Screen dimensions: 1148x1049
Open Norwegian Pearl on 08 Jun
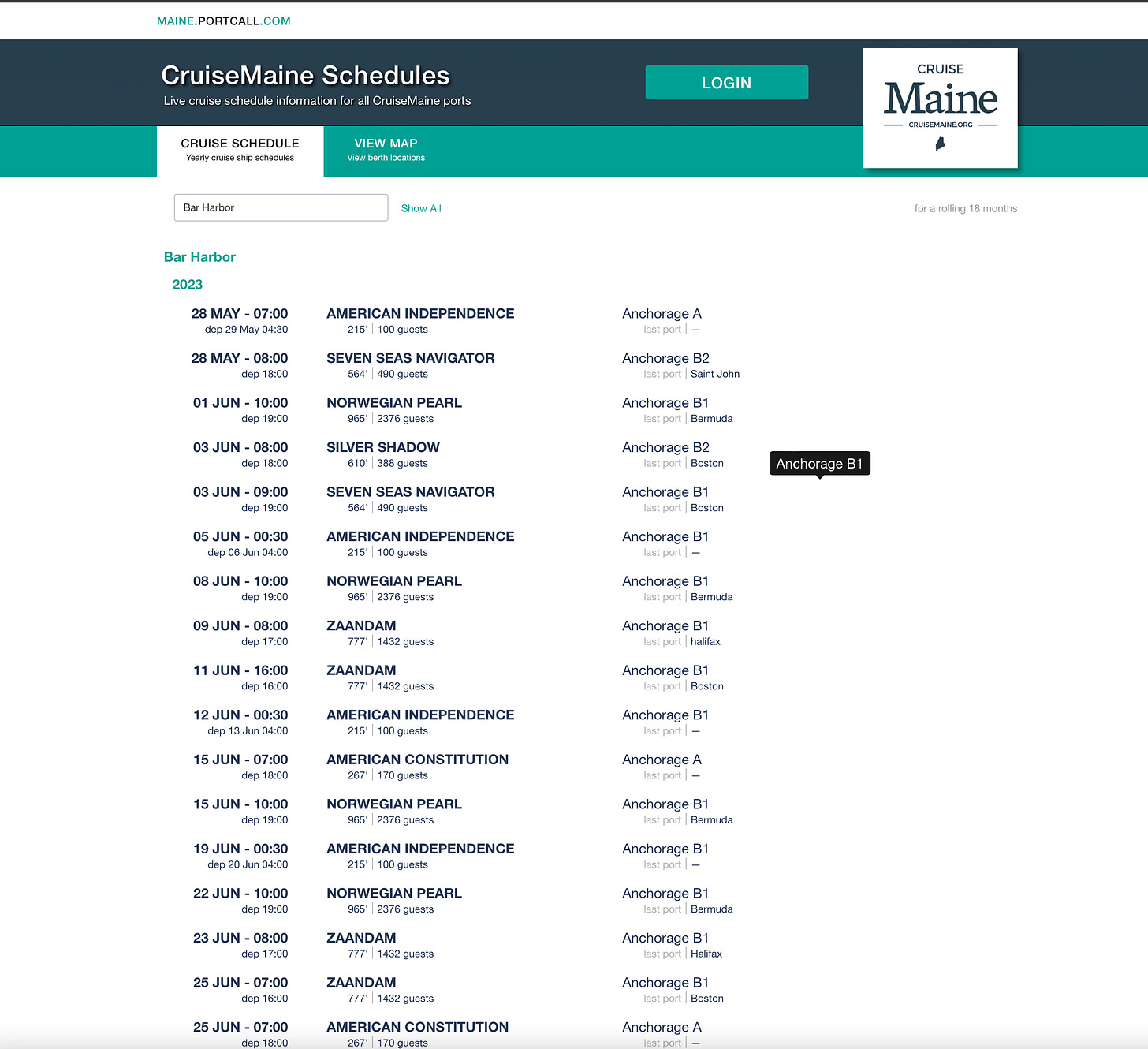[394, 581]
